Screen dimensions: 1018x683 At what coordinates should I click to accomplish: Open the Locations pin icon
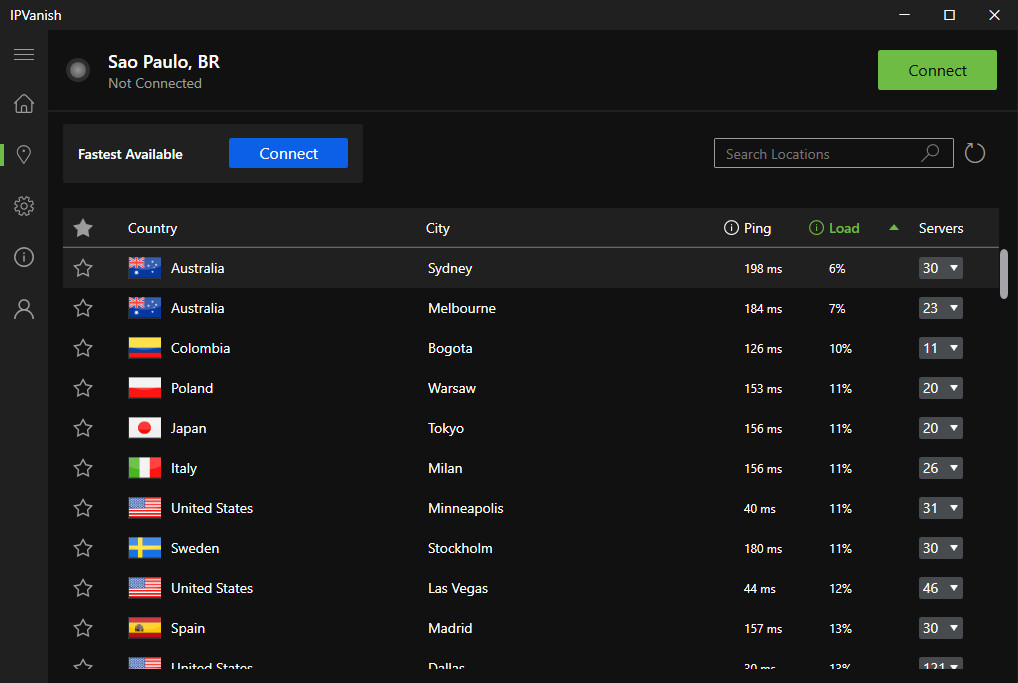point(24,155)
